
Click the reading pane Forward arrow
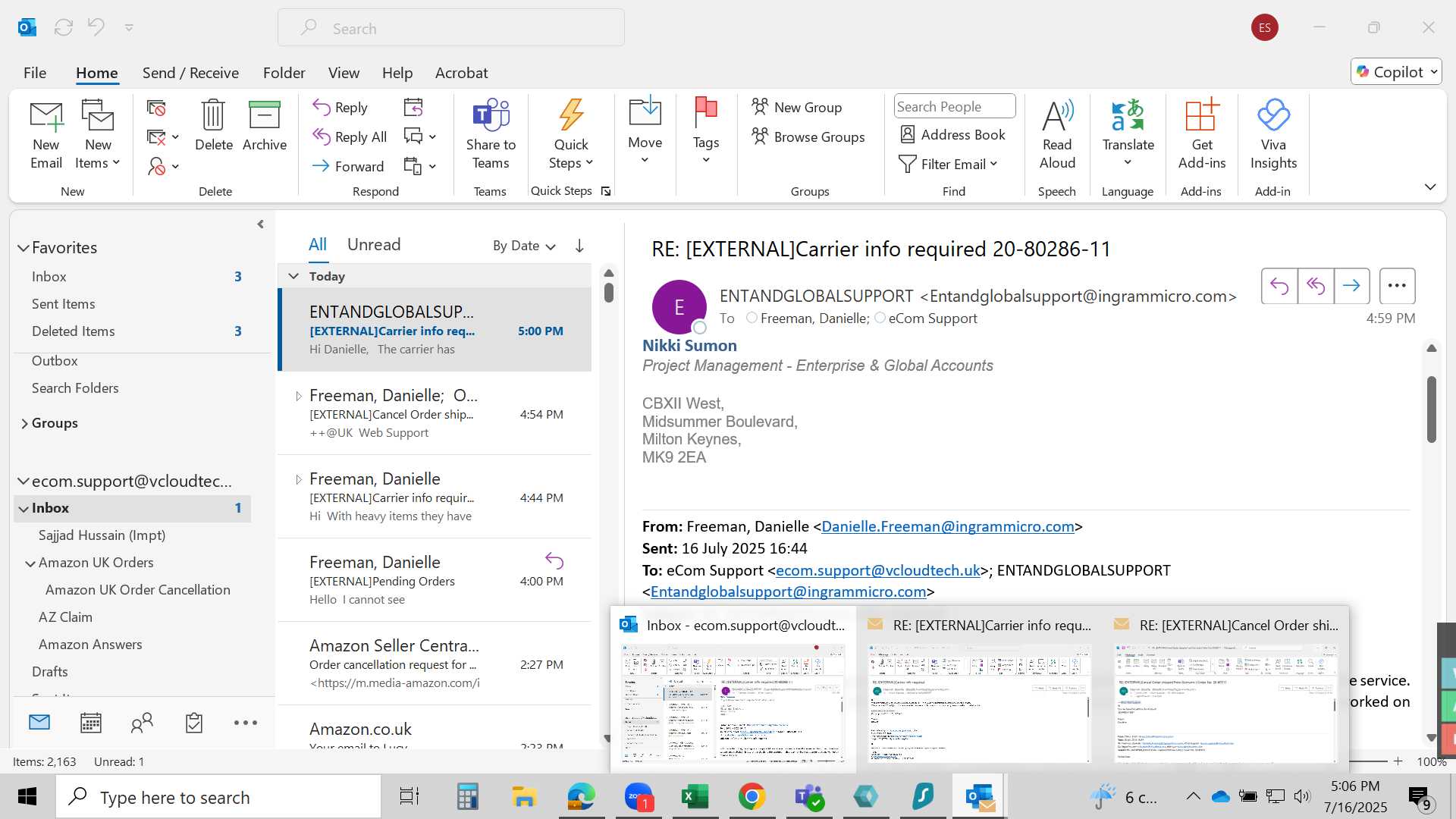(1351, 286)
